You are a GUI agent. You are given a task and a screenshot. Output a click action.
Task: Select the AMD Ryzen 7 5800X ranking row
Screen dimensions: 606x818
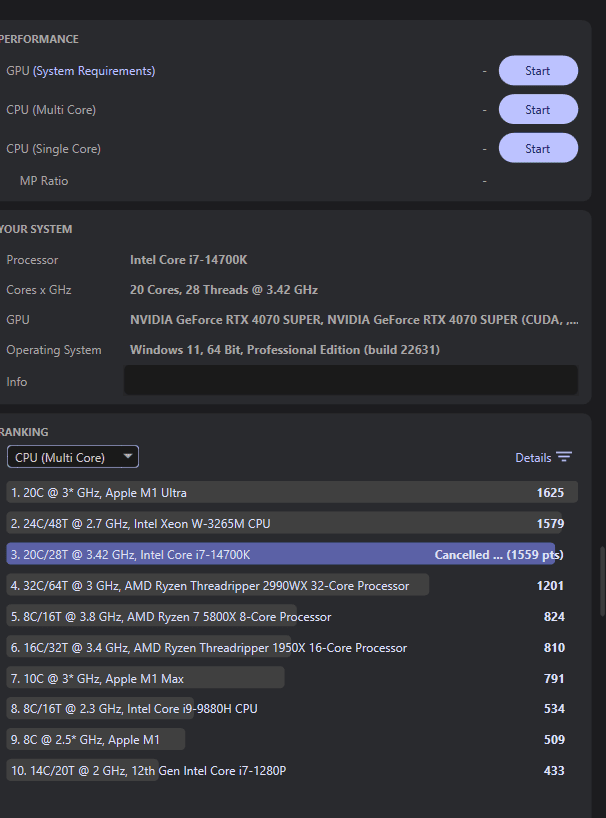292,616
